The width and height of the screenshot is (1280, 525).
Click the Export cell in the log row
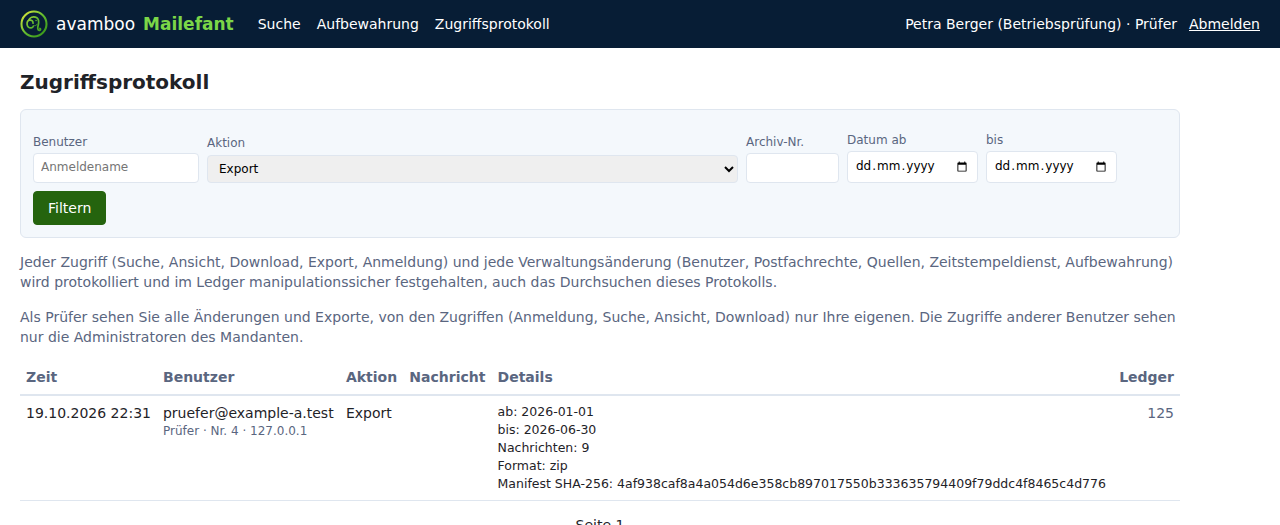tap(369, 413)
